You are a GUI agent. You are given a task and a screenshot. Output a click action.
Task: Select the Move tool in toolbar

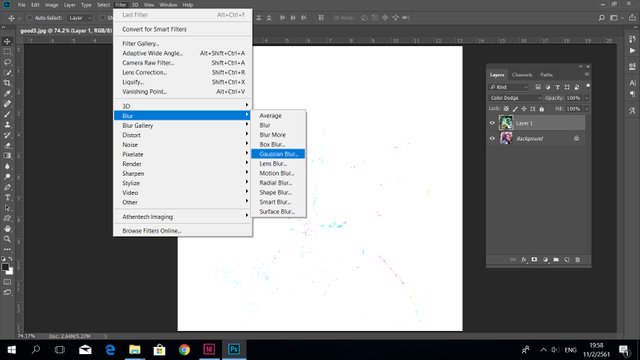coord(7,42)
